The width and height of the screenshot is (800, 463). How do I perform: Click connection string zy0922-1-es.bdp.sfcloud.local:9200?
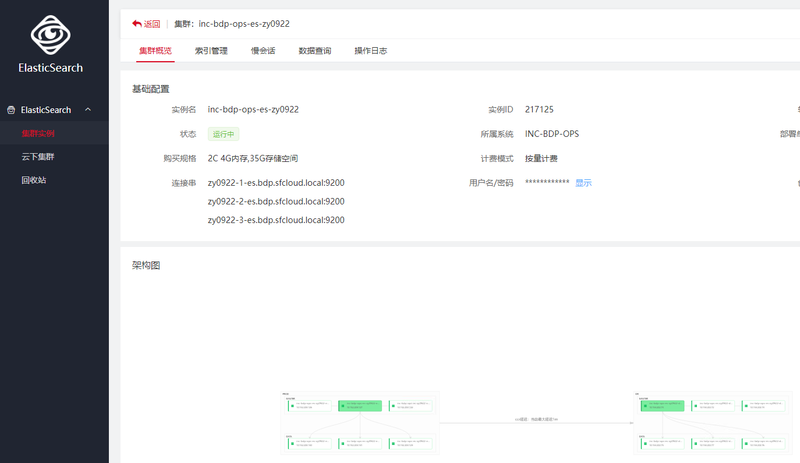(x=275, y=183)
